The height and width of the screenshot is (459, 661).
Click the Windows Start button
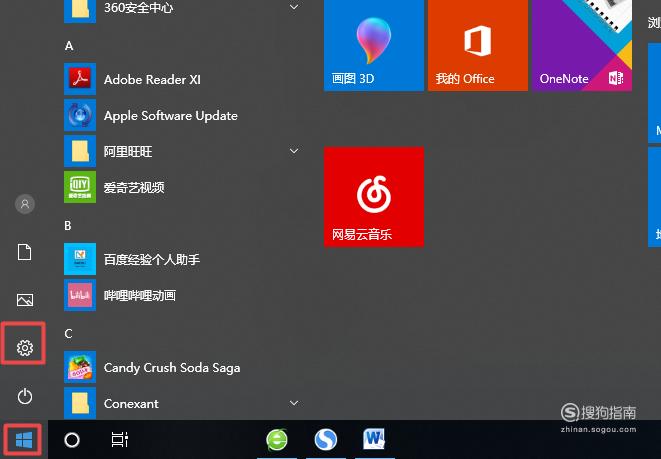[24, 440]
